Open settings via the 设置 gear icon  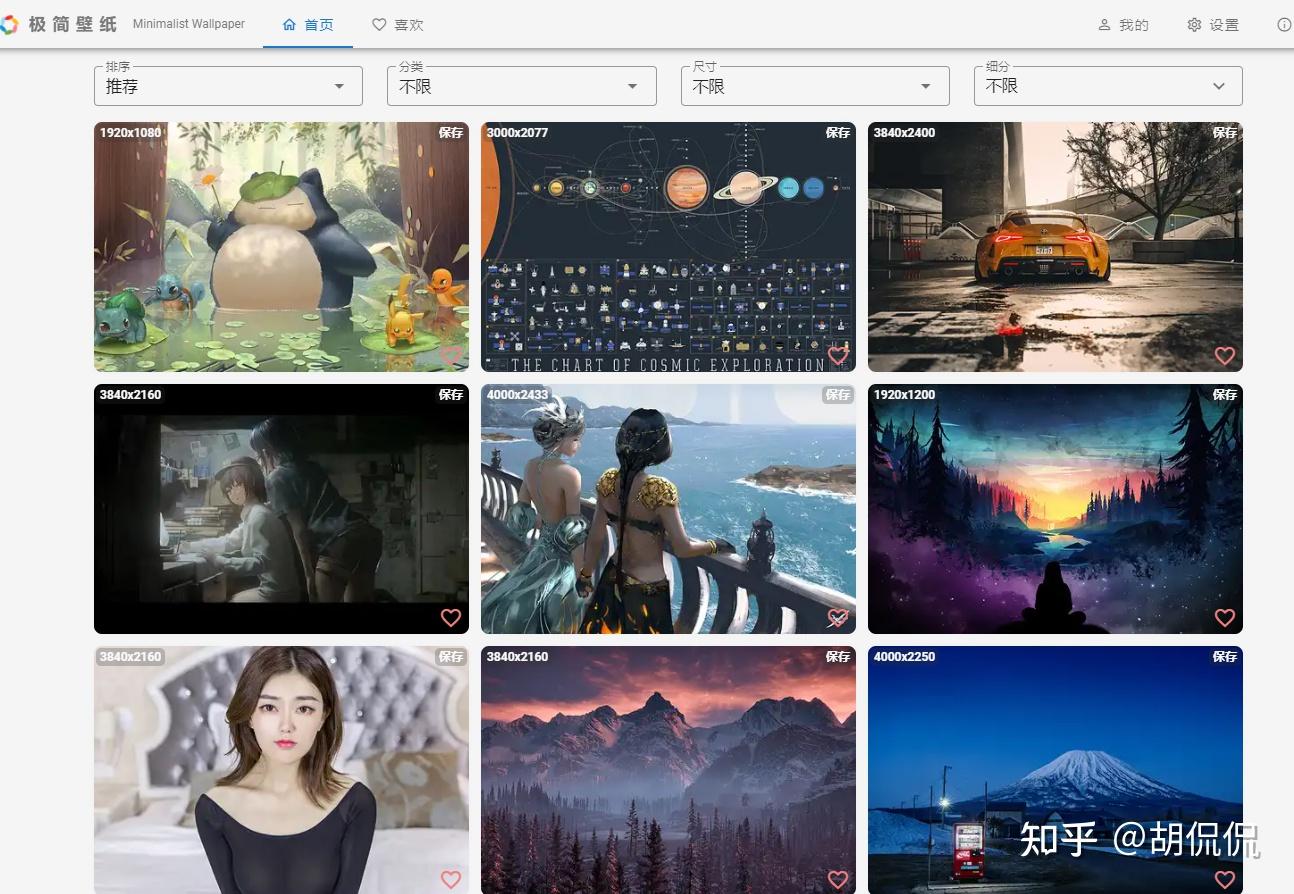click(x=1193, y=24)
